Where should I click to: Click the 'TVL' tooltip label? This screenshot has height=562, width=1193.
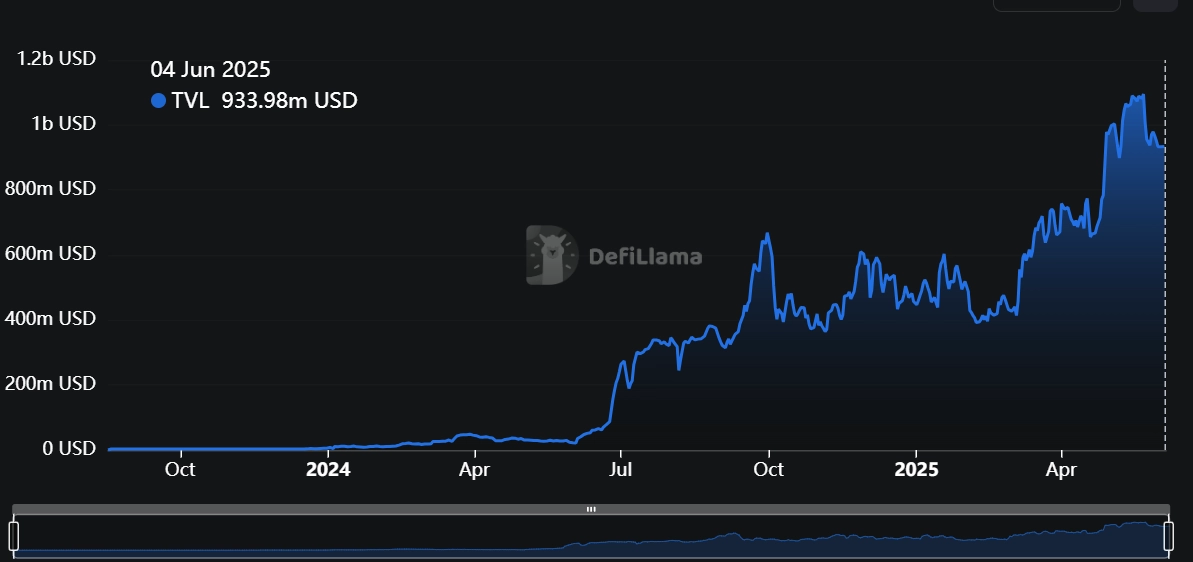pyautogui.click(x=190, y=100)
